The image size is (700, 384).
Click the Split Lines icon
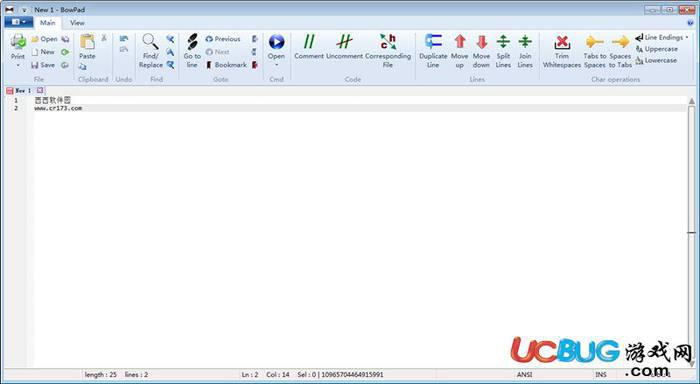[503, 42]
